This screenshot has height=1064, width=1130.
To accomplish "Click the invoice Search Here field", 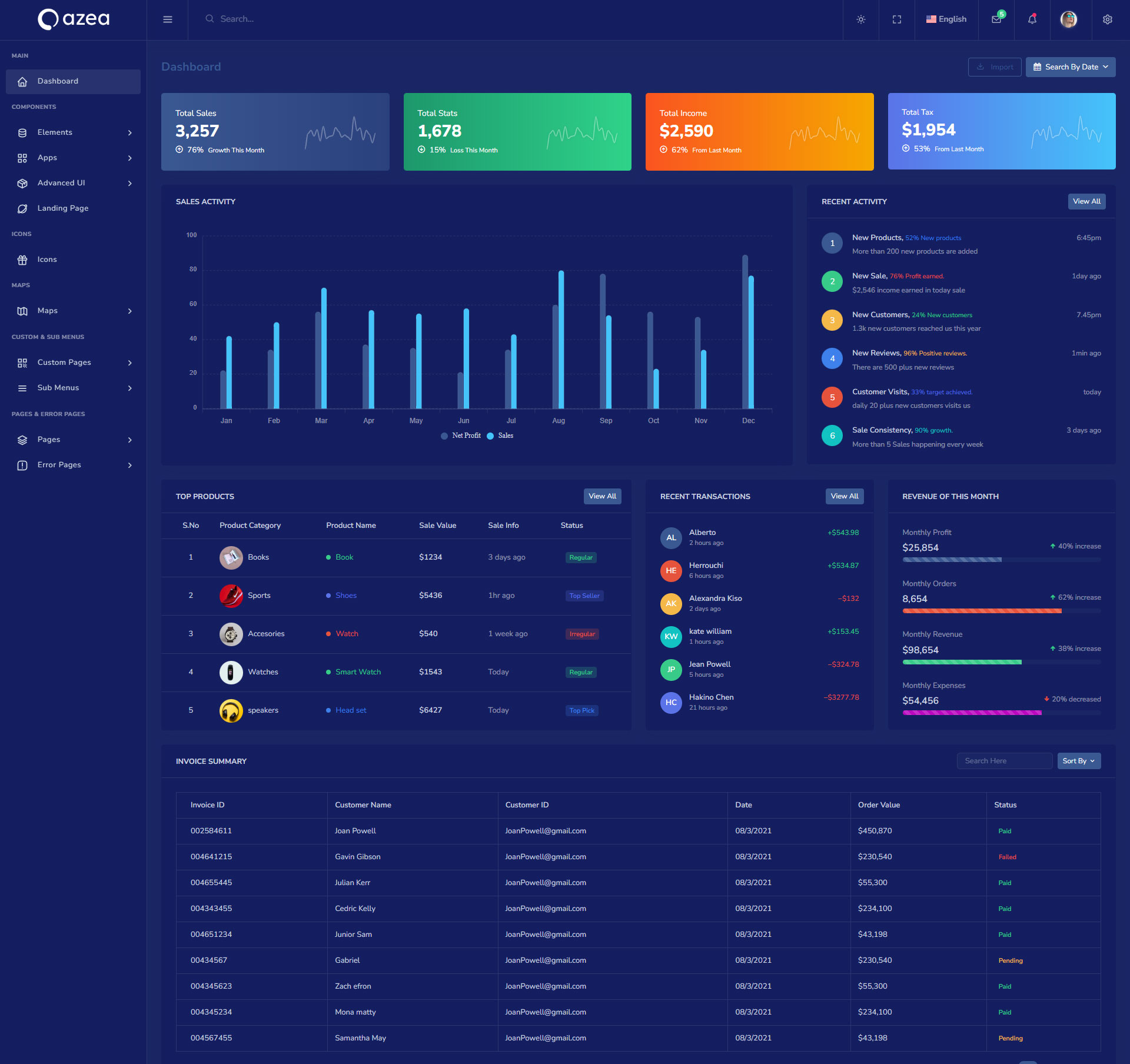I will click(1003, 761).
